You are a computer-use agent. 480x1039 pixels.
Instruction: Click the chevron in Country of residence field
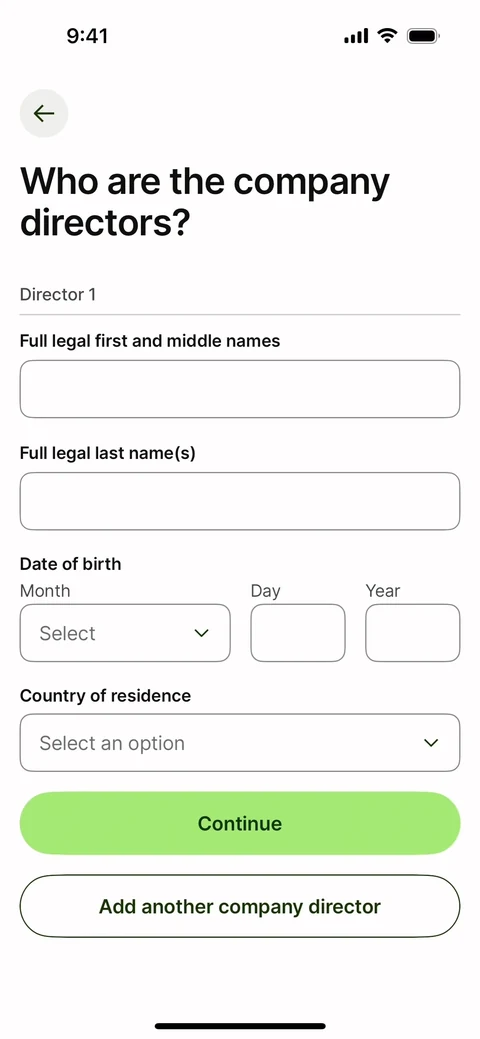pyautogui.click(x=431, y=743)
